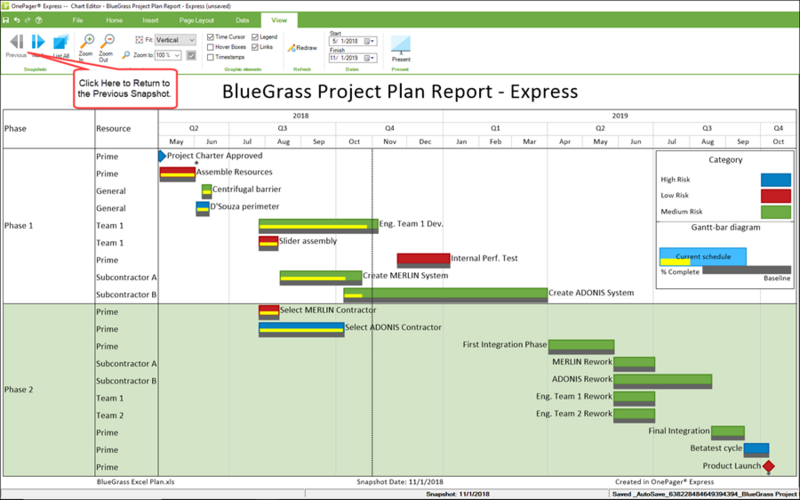The width and height of the screenshot is (800, 500).
Task: Apply zoom with the gray checkmark button
Action: tap(191, 55)
